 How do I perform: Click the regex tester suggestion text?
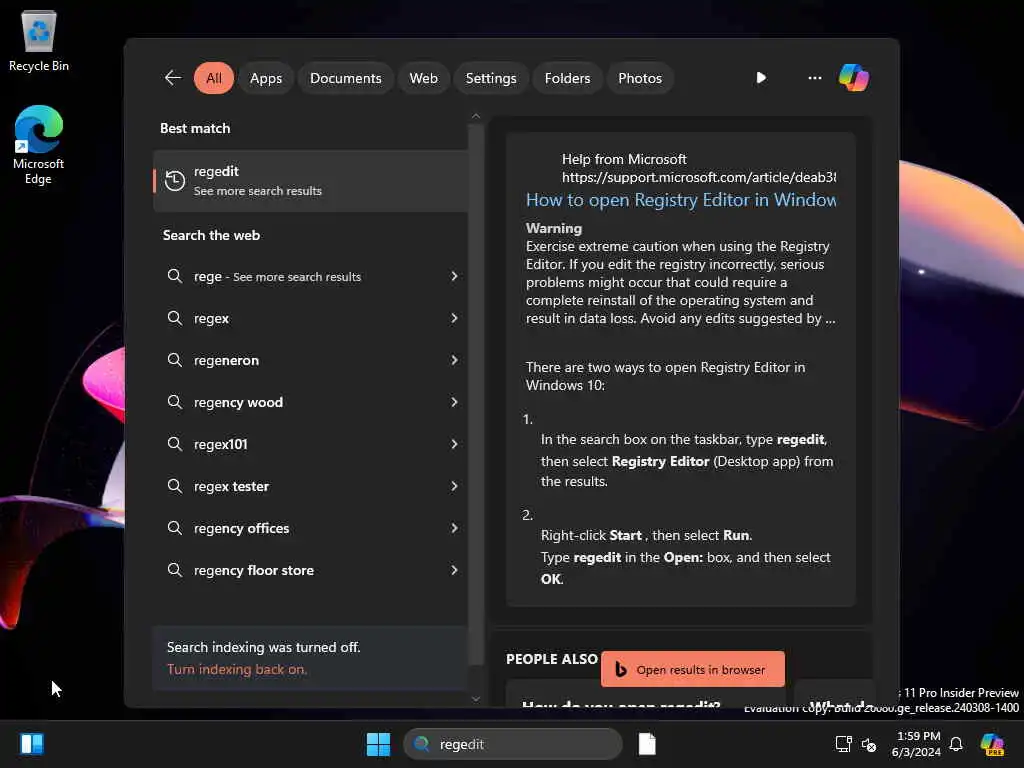click(231, 486)
